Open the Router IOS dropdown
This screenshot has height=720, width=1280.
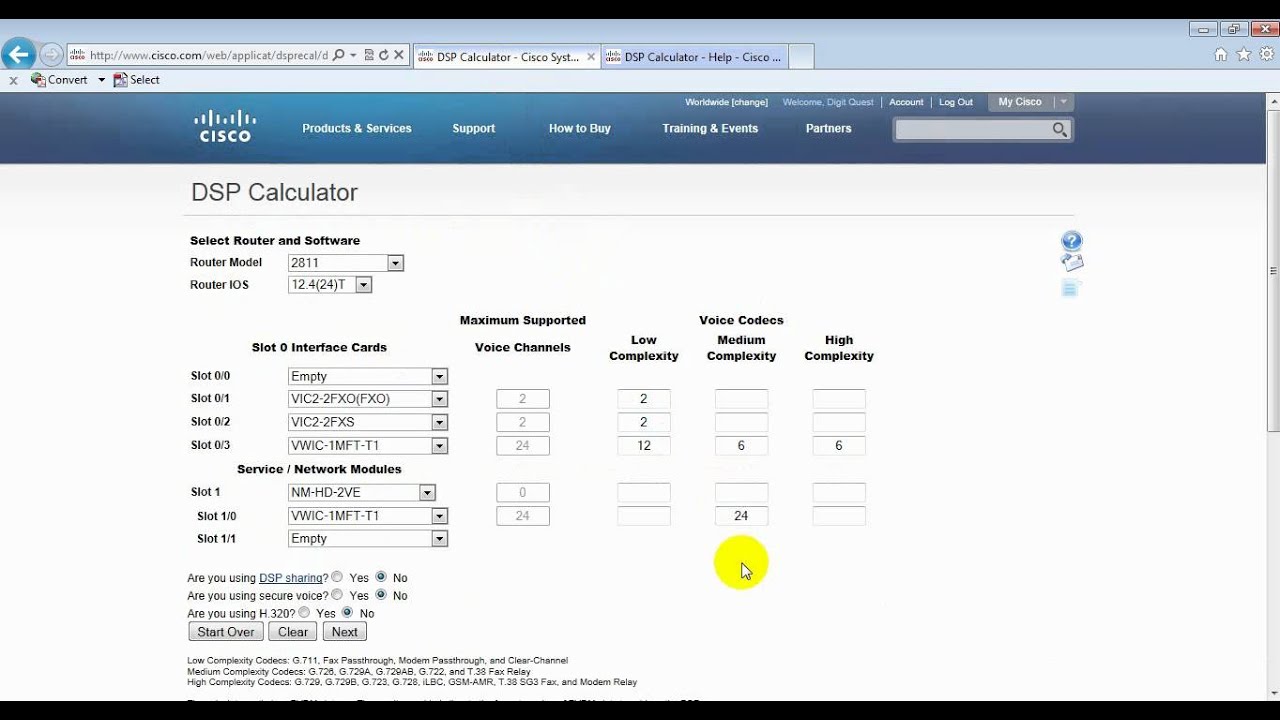click(x=330, y=285)
